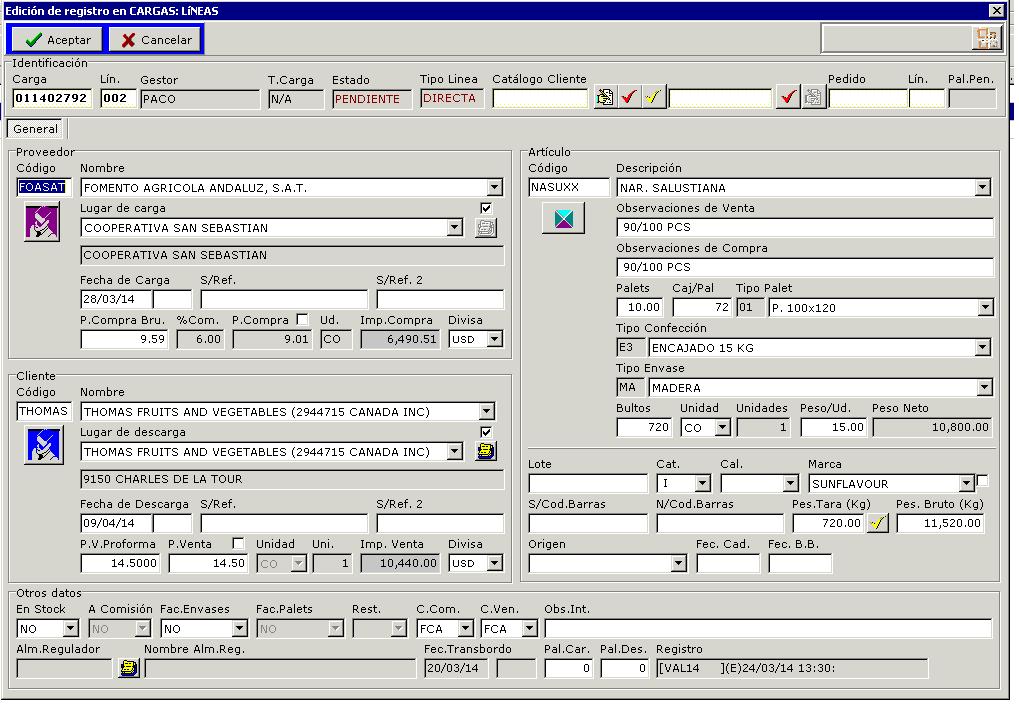Viewport: 1019px width, 711px height.
Task: Click the yellow checkmark beside Pes.Tara
Action: point(877,523)
